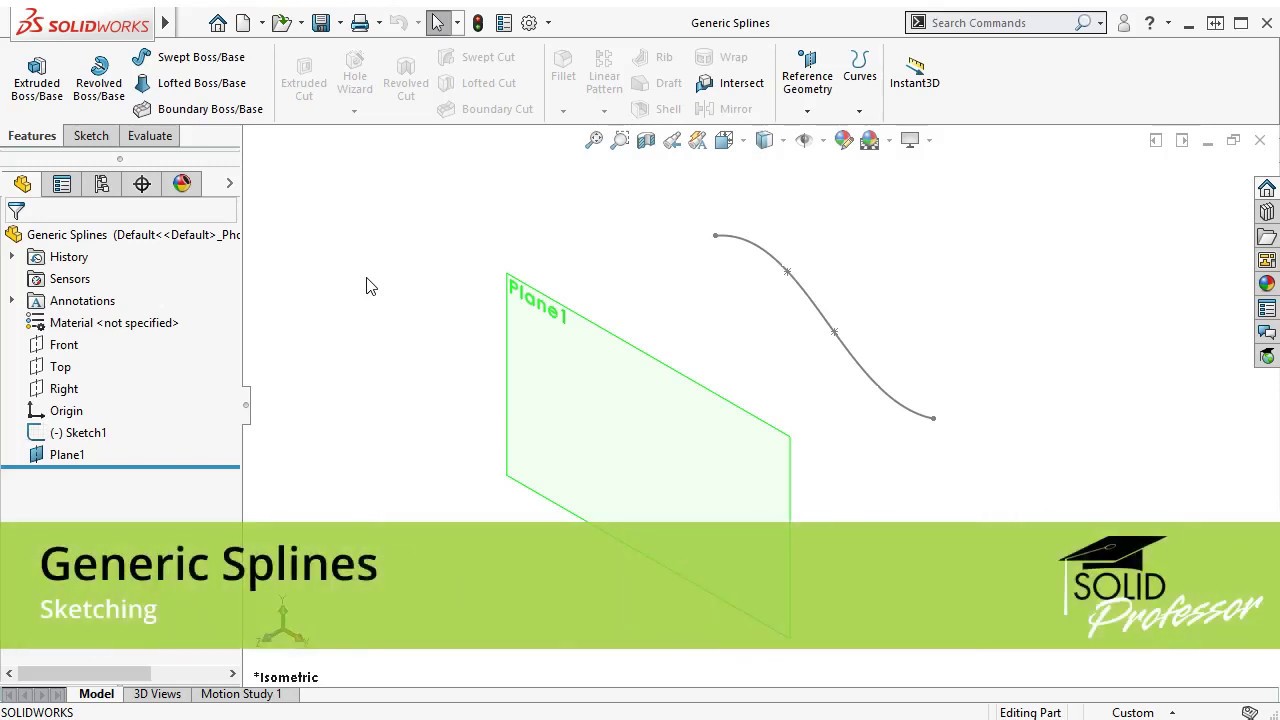Expand the History tree node
The image size is (1280, 720).
[x=12, y=257]
